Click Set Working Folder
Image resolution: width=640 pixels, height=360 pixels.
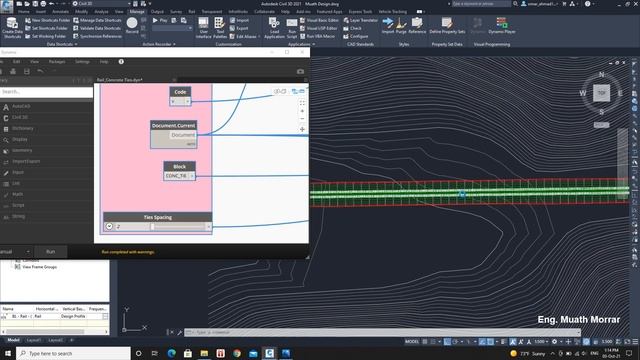45,36
